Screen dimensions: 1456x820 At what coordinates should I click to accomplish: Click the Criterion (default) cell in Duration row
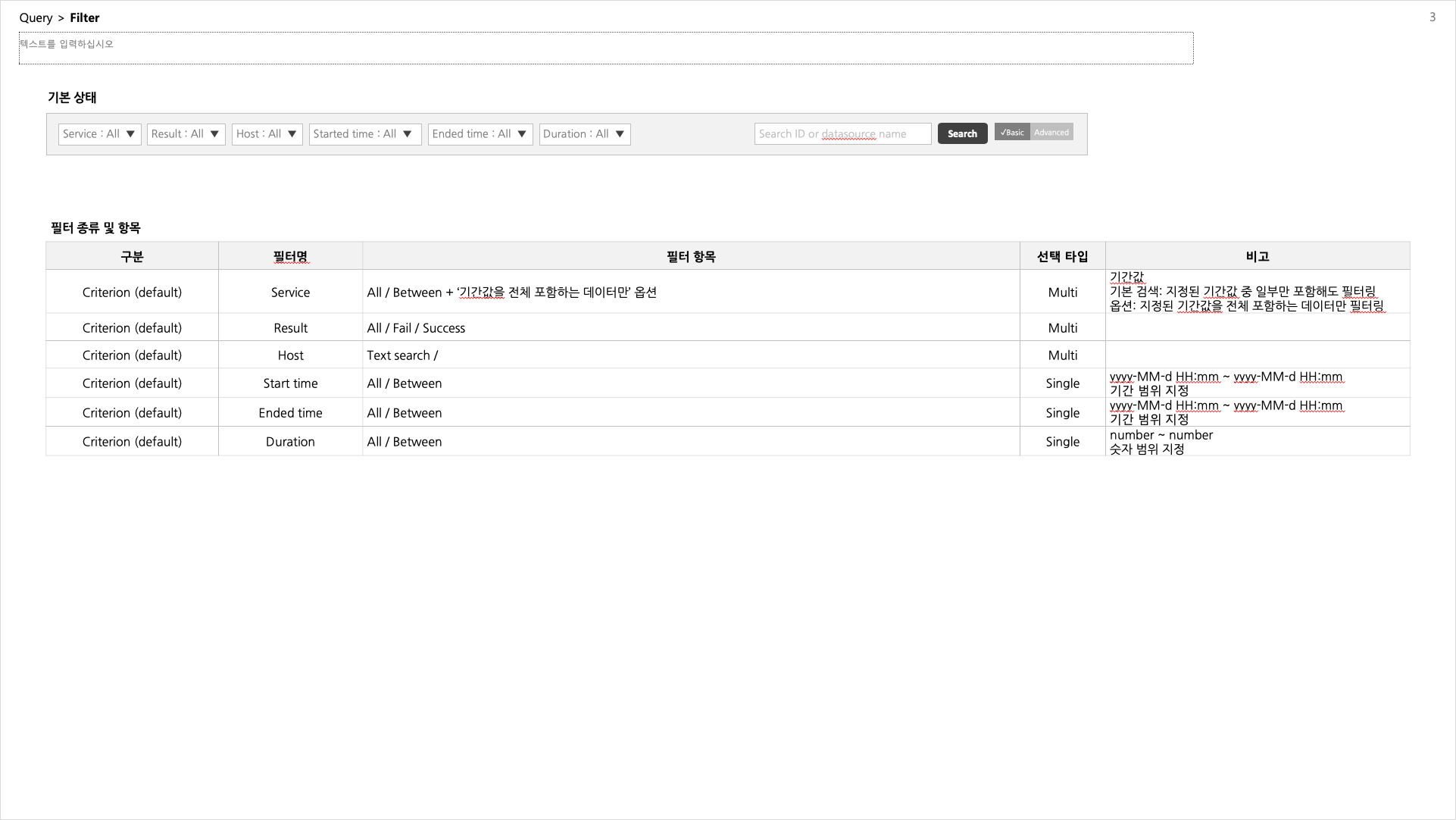pos(132,441)
